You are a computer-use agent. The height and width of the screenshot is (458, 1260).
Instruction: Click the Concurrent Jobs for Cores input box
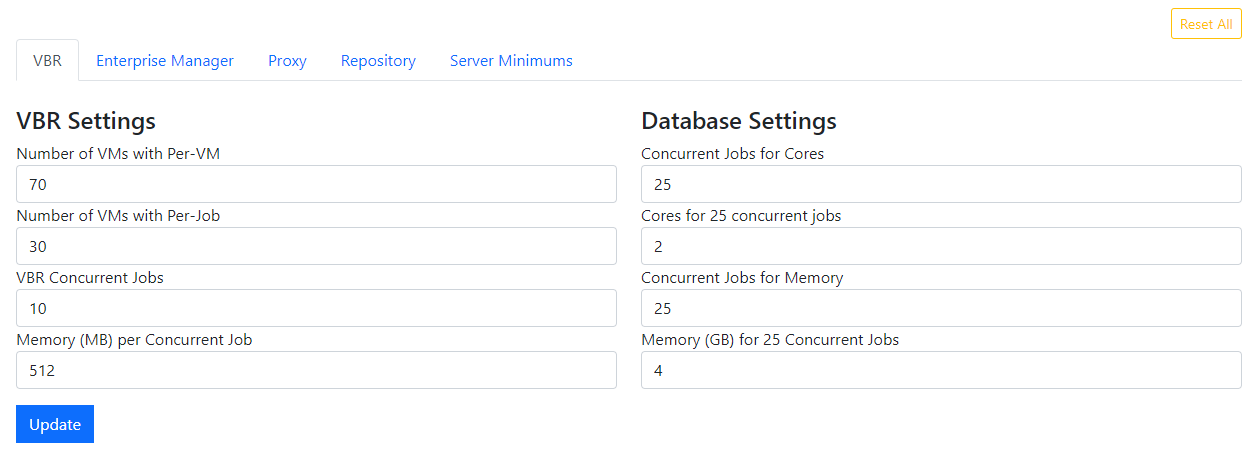point(940,184)
